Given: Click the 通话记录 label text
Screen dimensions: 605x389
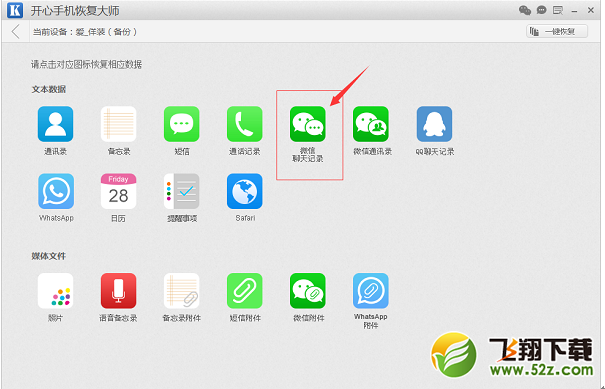Looking at the screenshot, I should coord(245,151).
